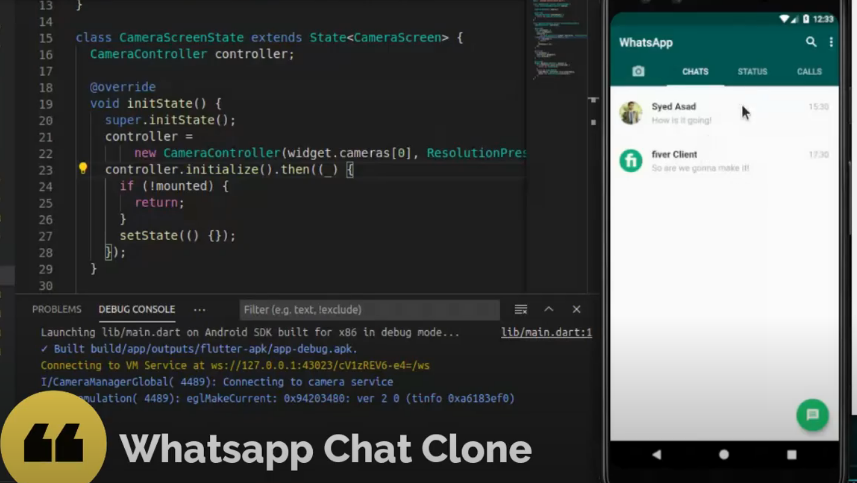Click line number 23 in the gutter
Screen dimensions: 857x483
pos(46,170)
